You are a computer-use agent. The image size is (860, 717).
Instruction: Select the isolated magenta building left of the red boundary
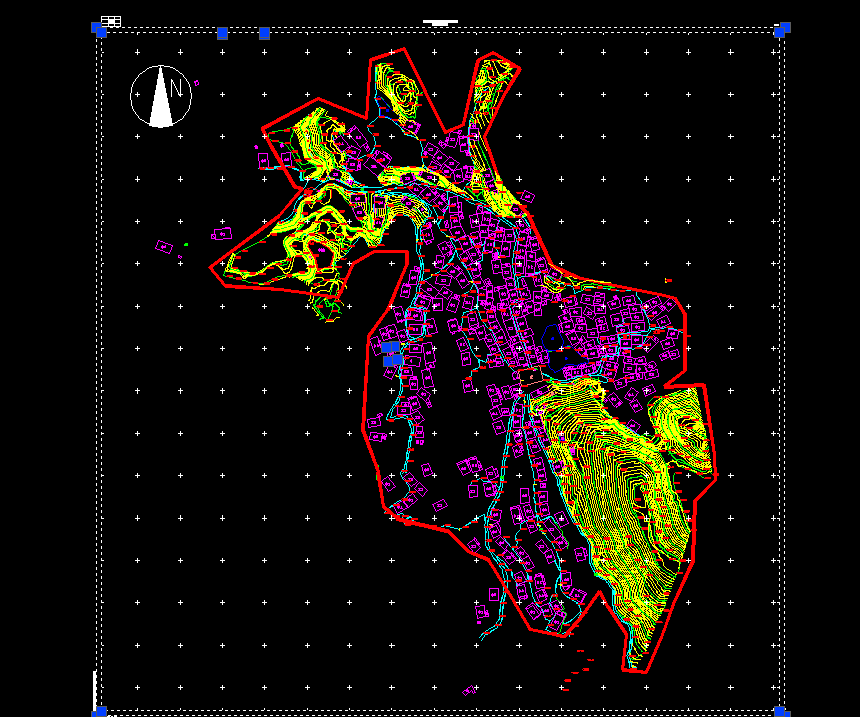tap(165, 246)
